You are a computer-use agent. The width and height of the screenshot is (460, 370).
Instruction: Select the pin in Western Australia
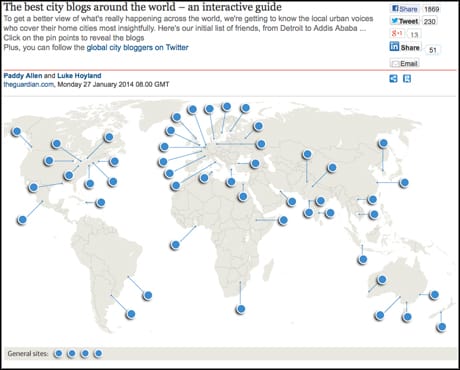(x=382, y=279)
